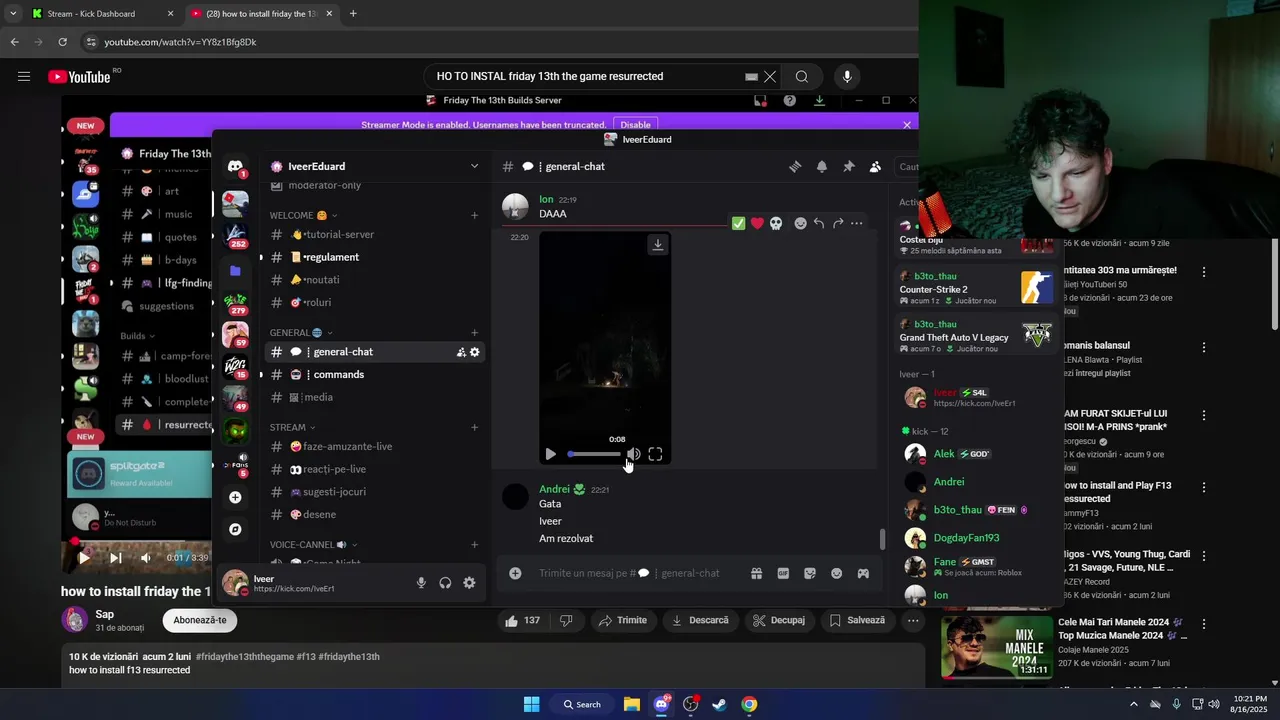Open notification settings bell in Discord header
This screenshot has height=720, width=1280.
822,167
